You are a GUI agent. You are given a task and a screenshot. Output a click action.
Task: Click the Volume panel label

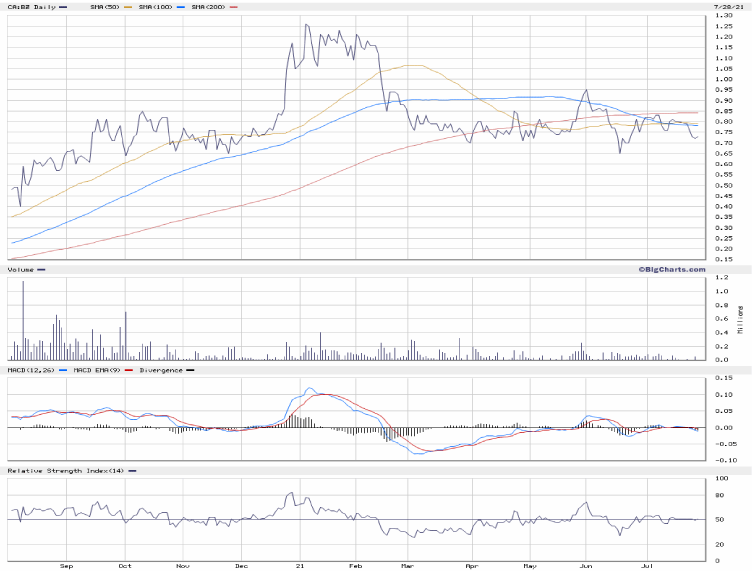pos(21,269)
